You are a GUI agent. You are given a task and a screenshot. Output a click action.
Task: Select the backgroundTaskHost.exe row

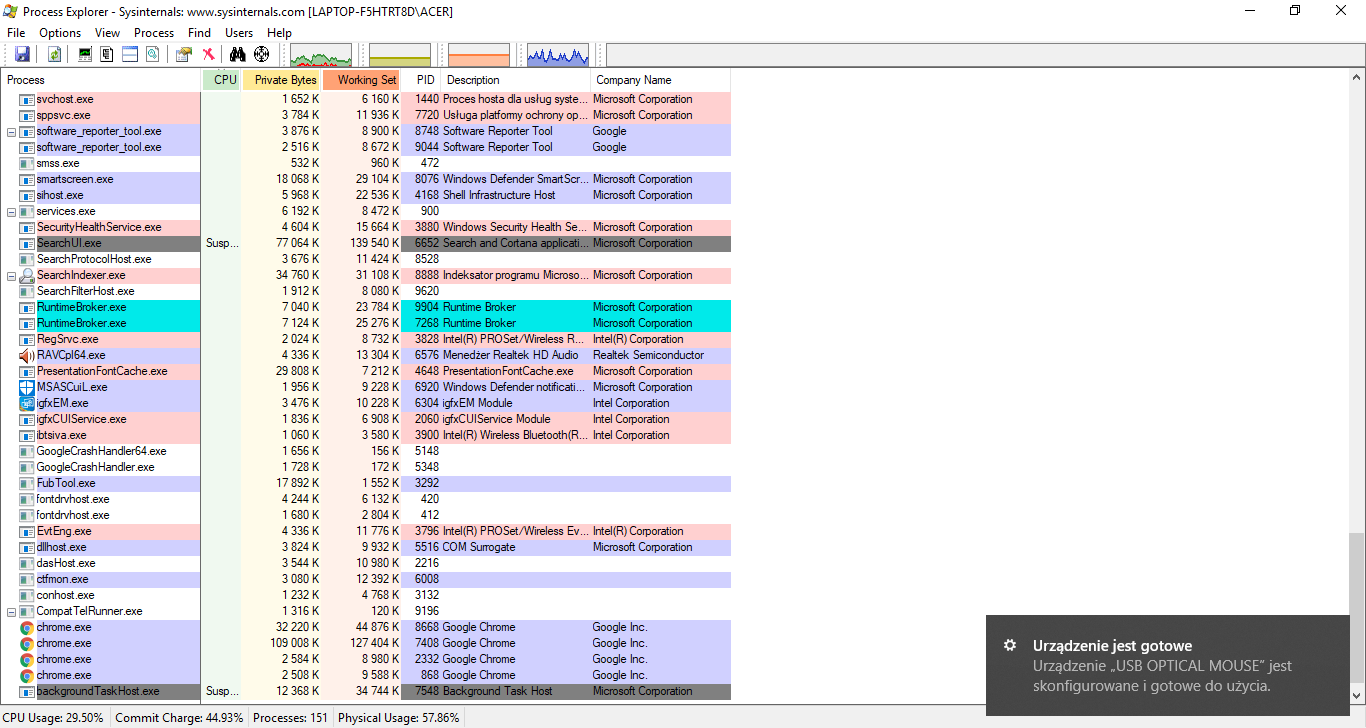coord(366,691)
